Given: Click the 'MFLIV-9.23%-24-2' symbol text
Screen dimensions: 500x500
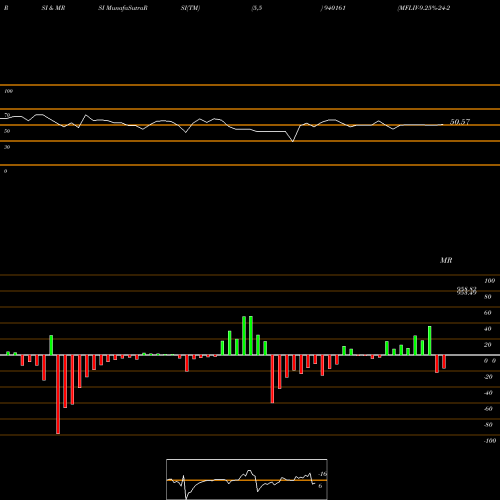Looking at the screenshot, I should [x=424, y=8].
